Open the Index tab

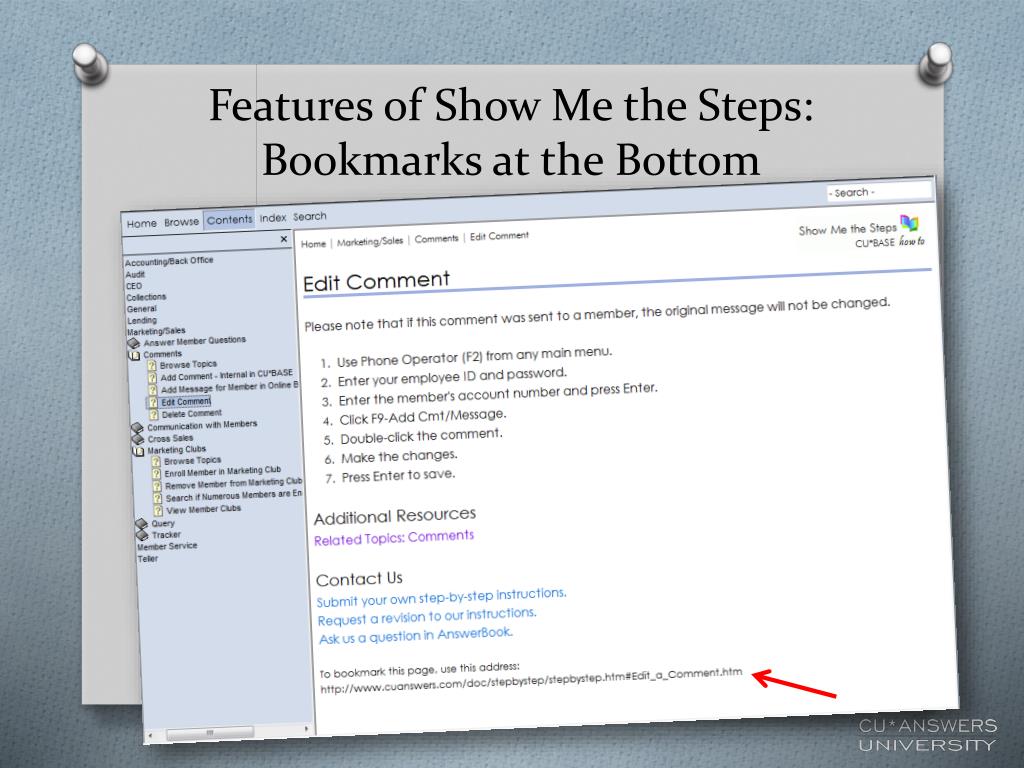[x=272, y=217]
